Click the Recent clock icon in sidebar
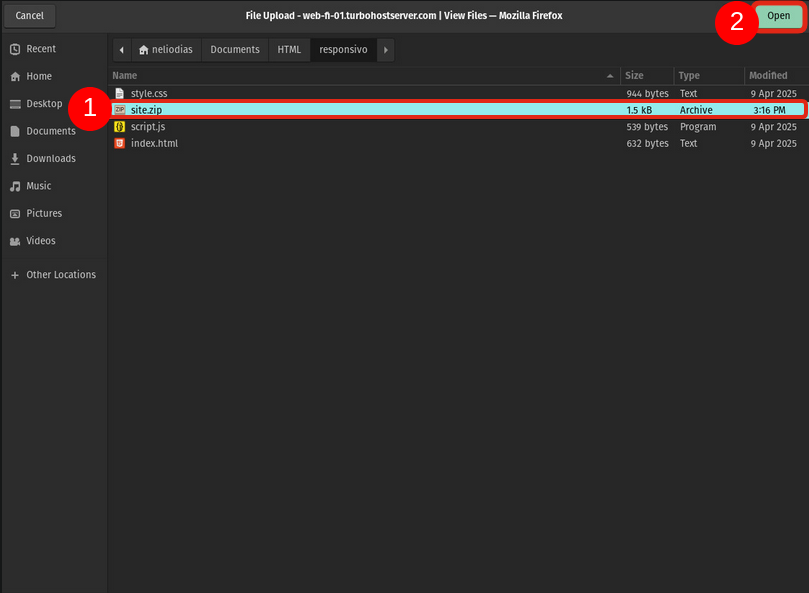Viewport: 809px width, 593px height. 15,49
